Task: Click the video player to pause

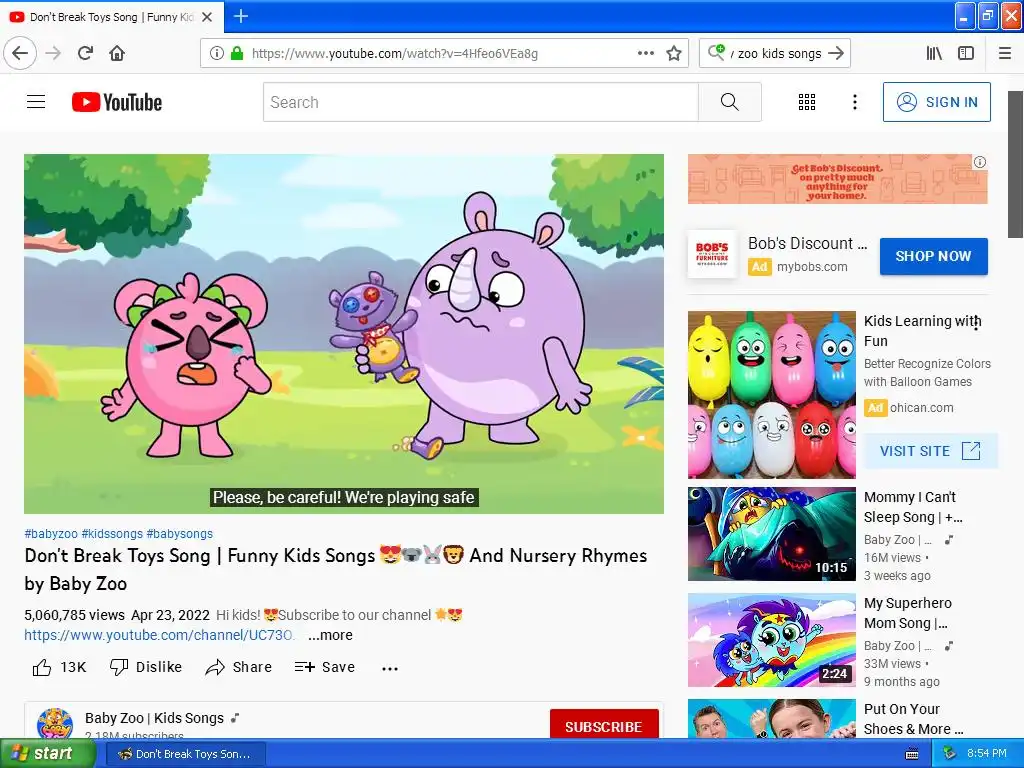Action: 344,334
